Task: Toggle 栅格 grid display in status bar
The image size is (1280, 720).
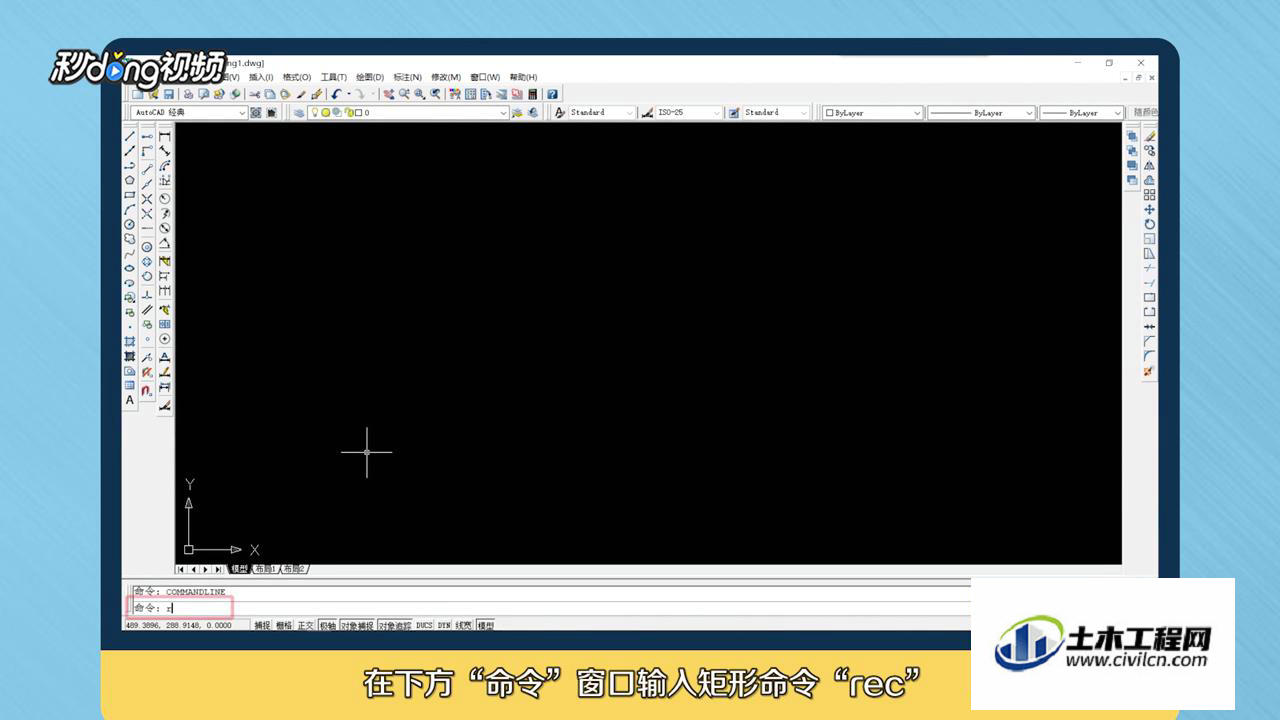Action: [284, 626]
